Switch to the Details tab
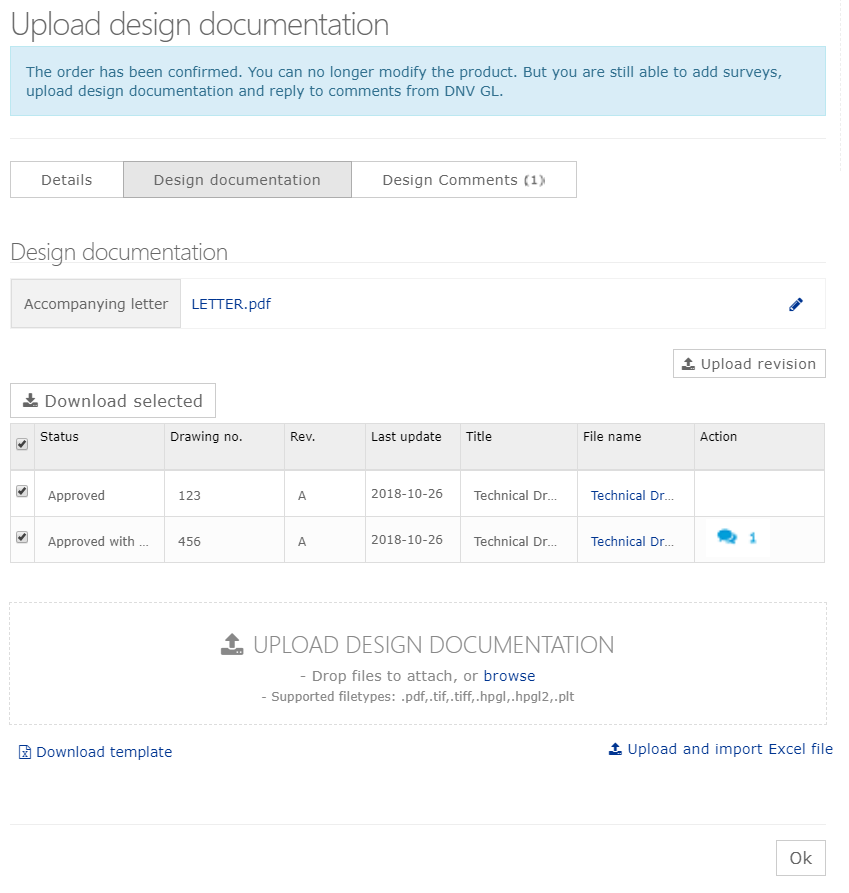Image resolution: width=849 pixels, height=893 pixels. pyautogui.click(x=66, y=179)
